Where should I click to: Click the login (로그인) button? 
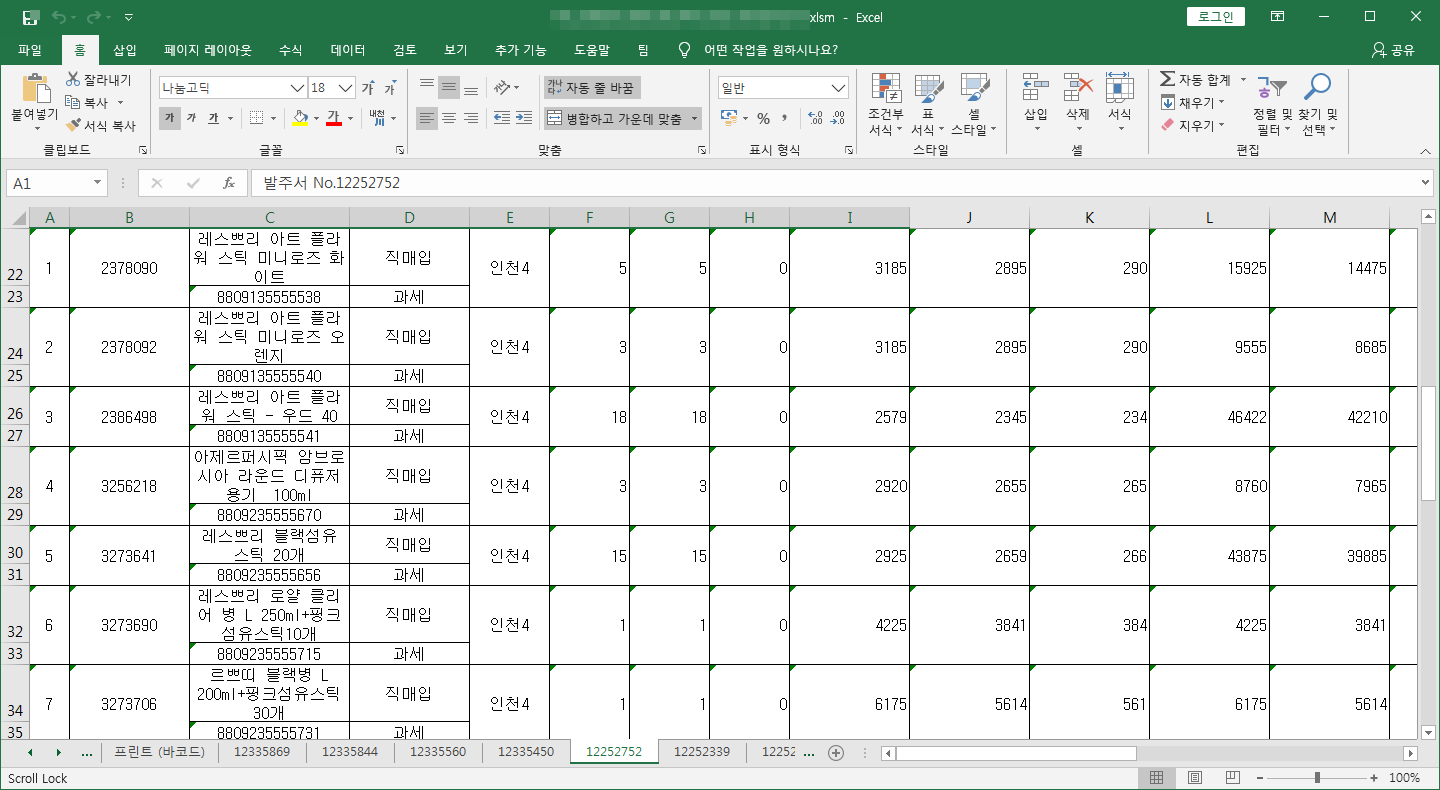[x=1215, y=17]
